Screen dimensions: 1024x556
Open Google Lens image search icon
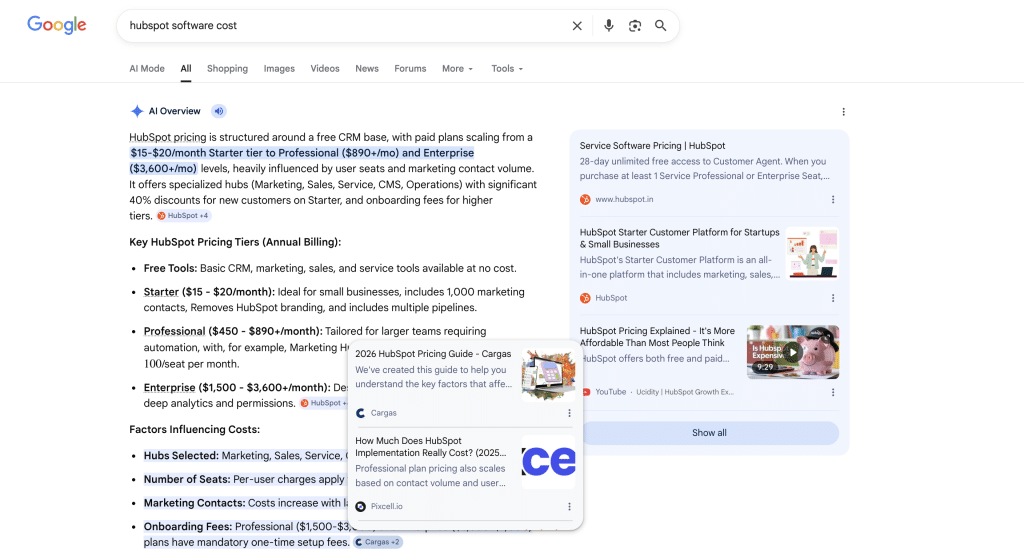tap(634, 25)
